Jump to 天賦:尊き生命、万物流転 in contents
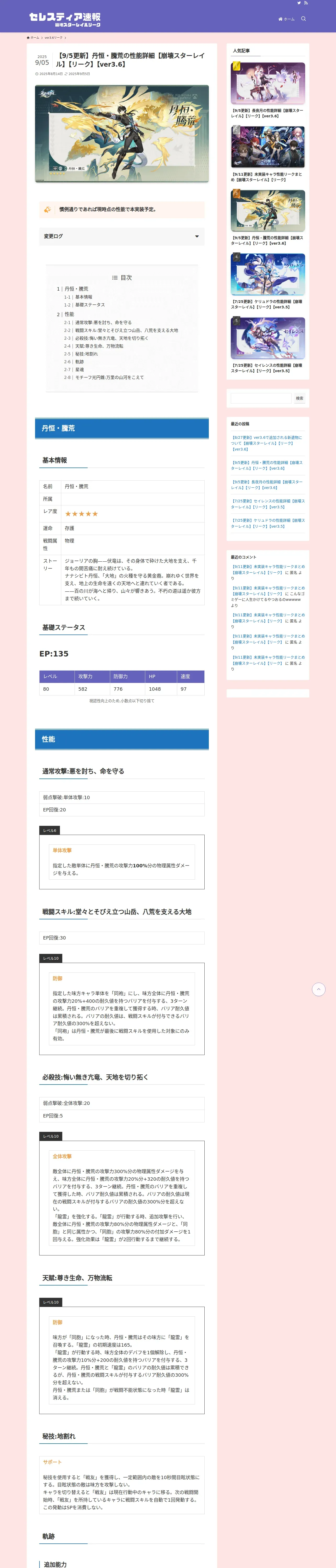The width and height of the screenshot is (336, 1568). click(x=99, y=346)
